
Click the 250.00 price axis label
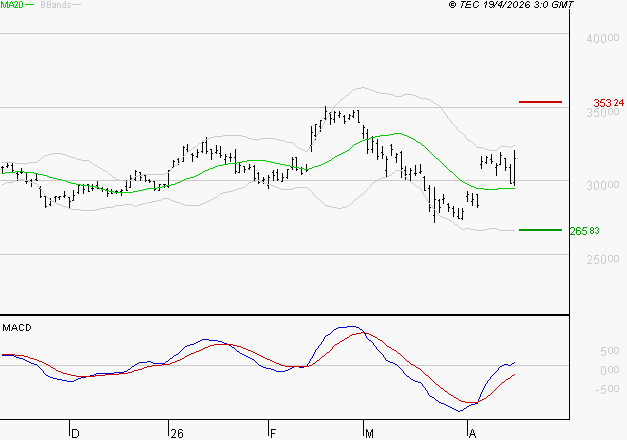(x=603, y=260)
